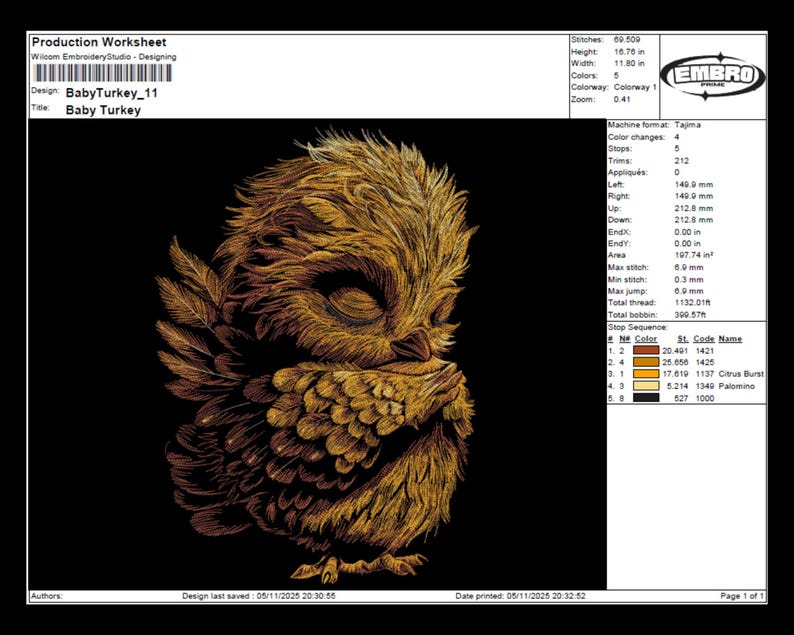Select the brown 1421 color swatch
Viewport: 794px width, 635px height.
(646, 350)
